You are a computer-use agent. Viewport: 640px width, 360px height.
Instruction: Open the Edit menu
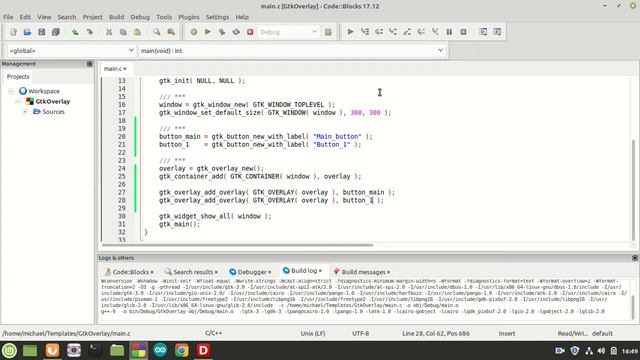25,17
